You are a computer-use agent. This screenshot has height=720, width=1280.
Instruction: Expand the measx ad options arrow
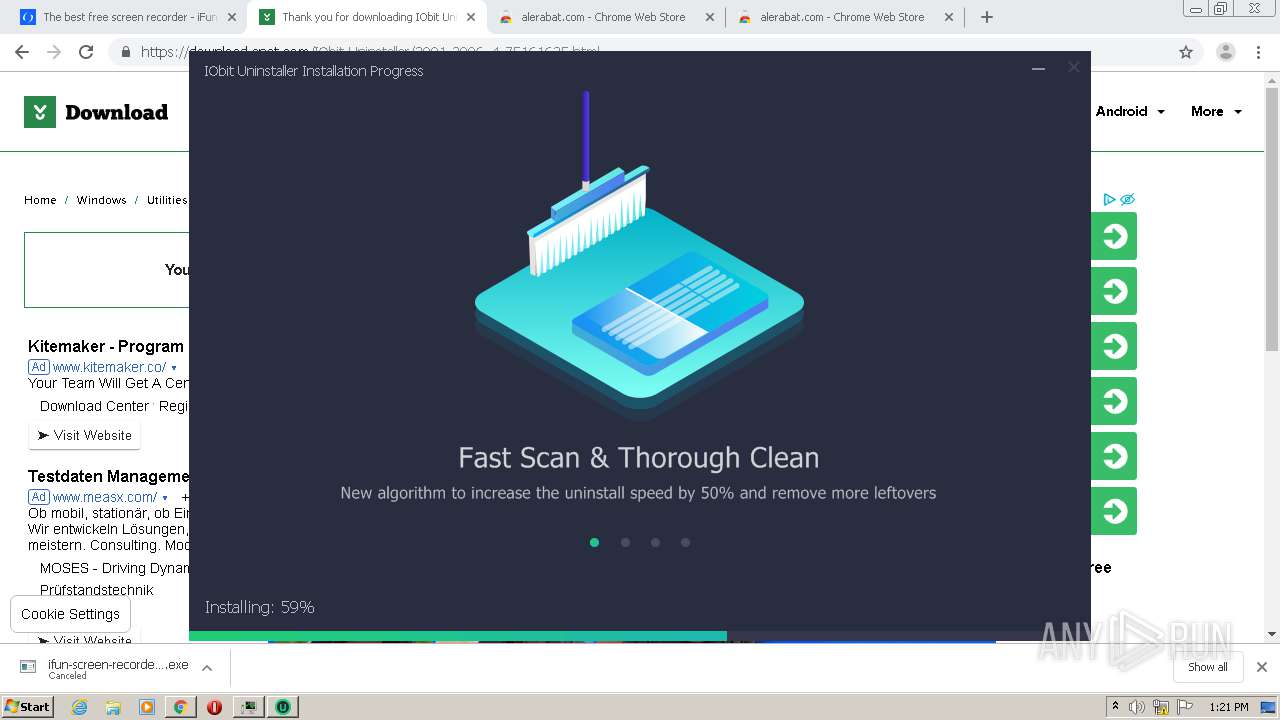tap(165, 498)
